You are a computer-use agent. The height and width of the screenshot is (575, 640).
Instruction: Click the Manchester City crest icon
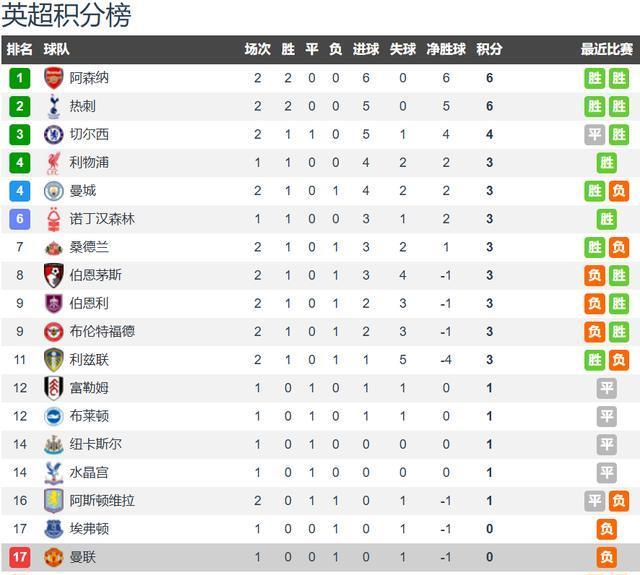[54, 190]
